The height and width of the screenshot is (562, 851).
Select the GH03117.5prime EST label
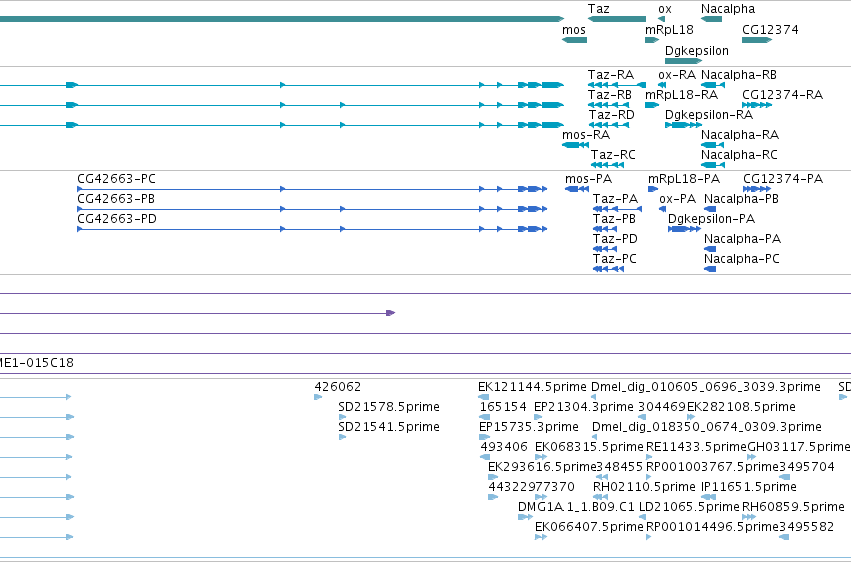tap(799, 448)
